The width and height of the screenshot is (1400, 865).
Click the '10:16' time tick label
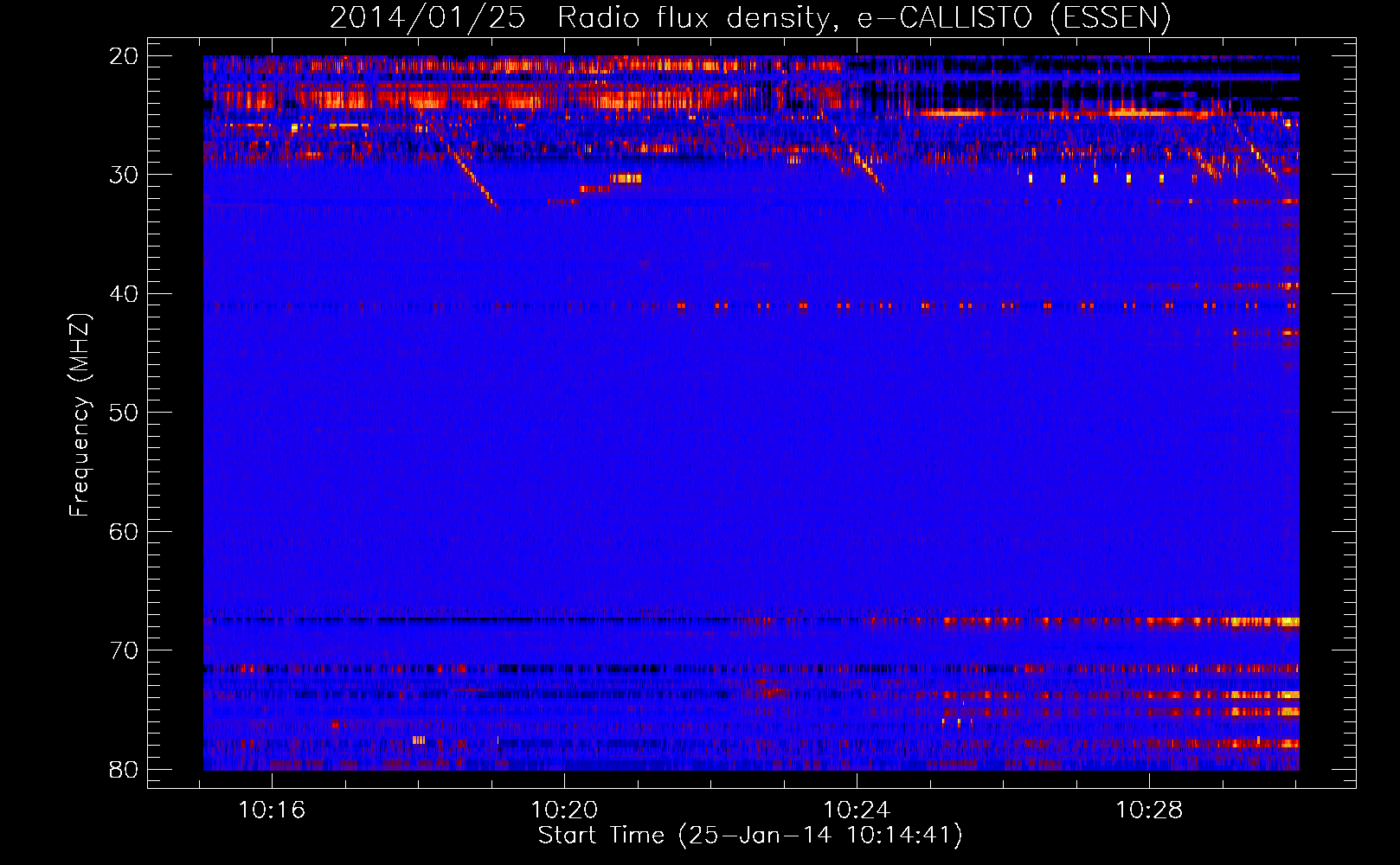272,811
